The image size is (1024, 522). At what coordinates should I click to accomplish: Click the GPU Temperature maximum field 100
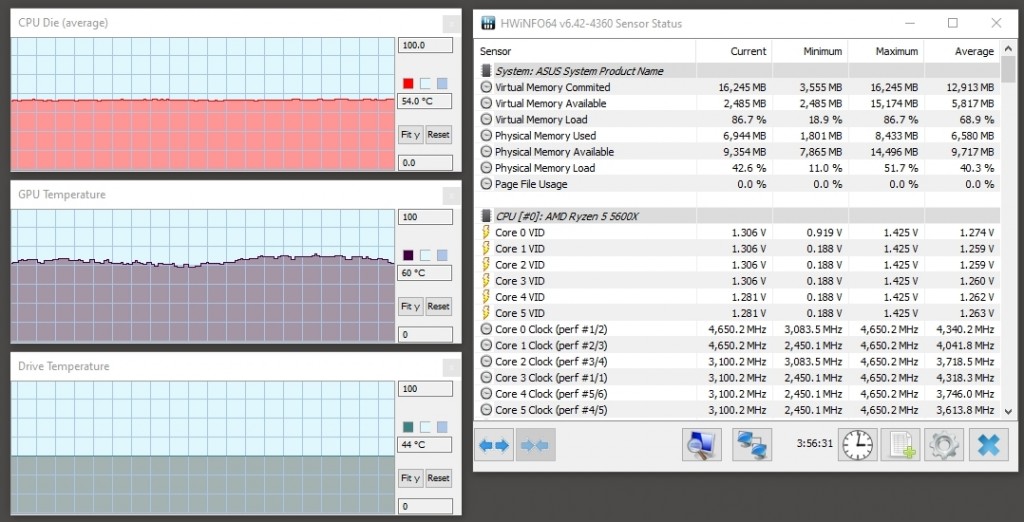tap(425, 217)
